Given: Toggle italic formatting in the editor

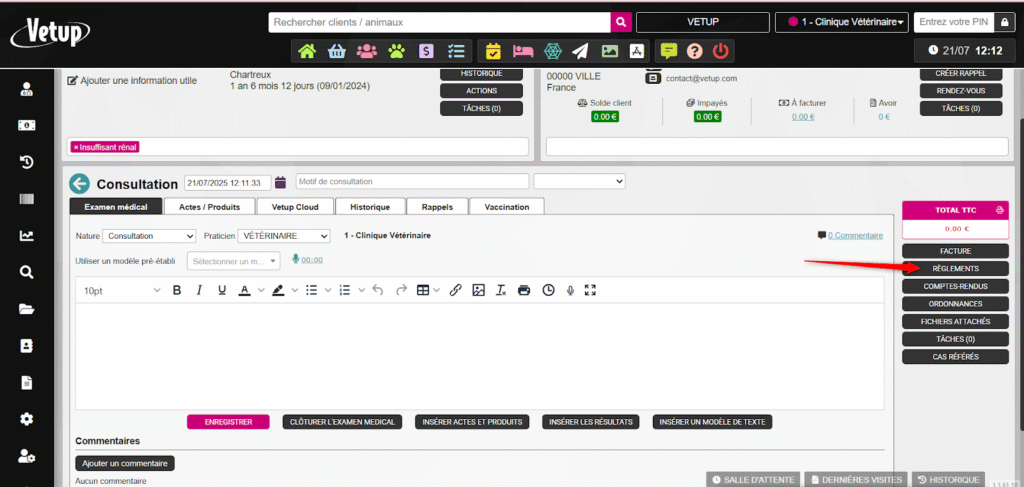Looking at the screenshot, I should pos(199,290).
